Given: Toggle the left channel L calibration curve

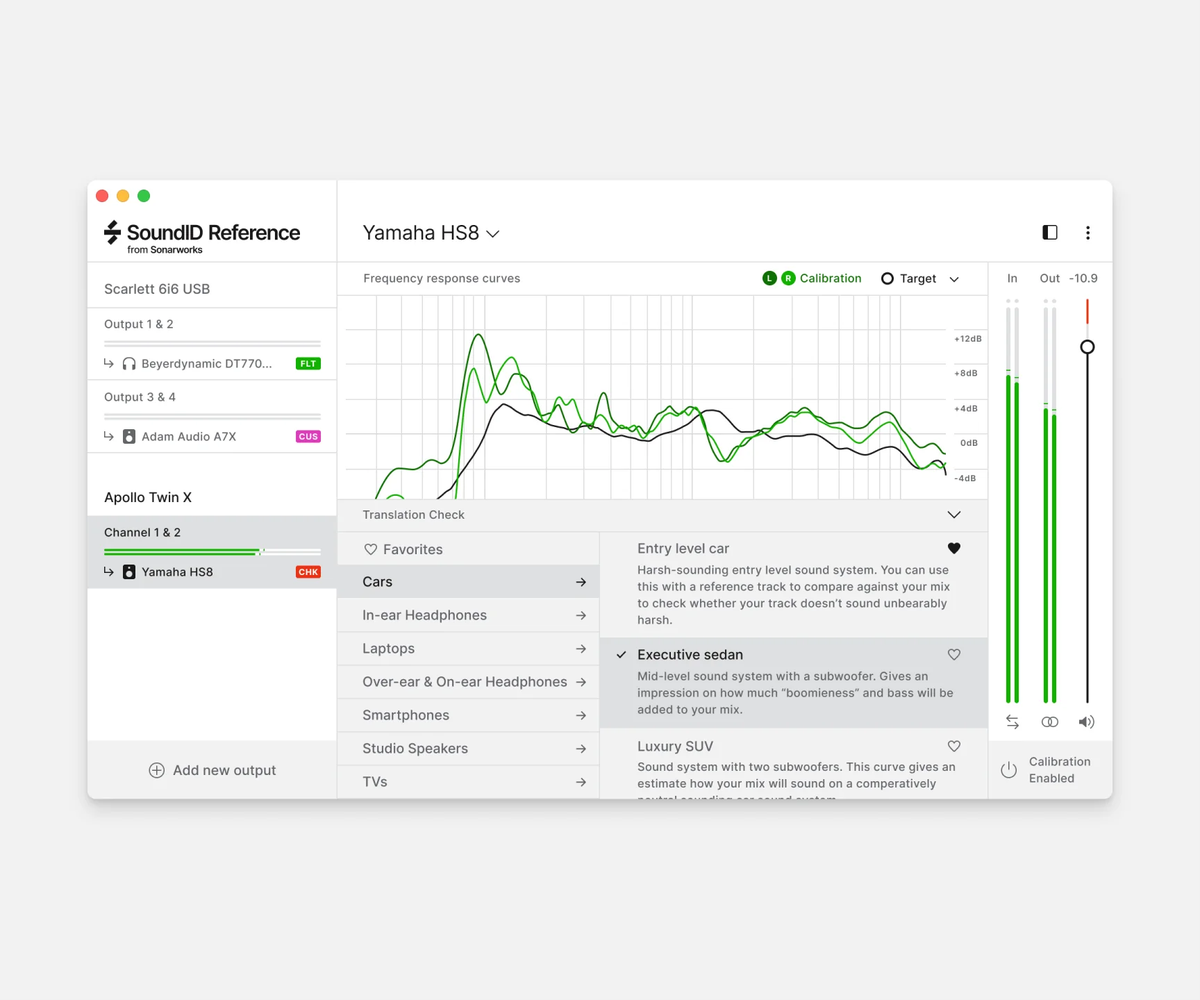Looking at the screenshot, I should (769, 279).
